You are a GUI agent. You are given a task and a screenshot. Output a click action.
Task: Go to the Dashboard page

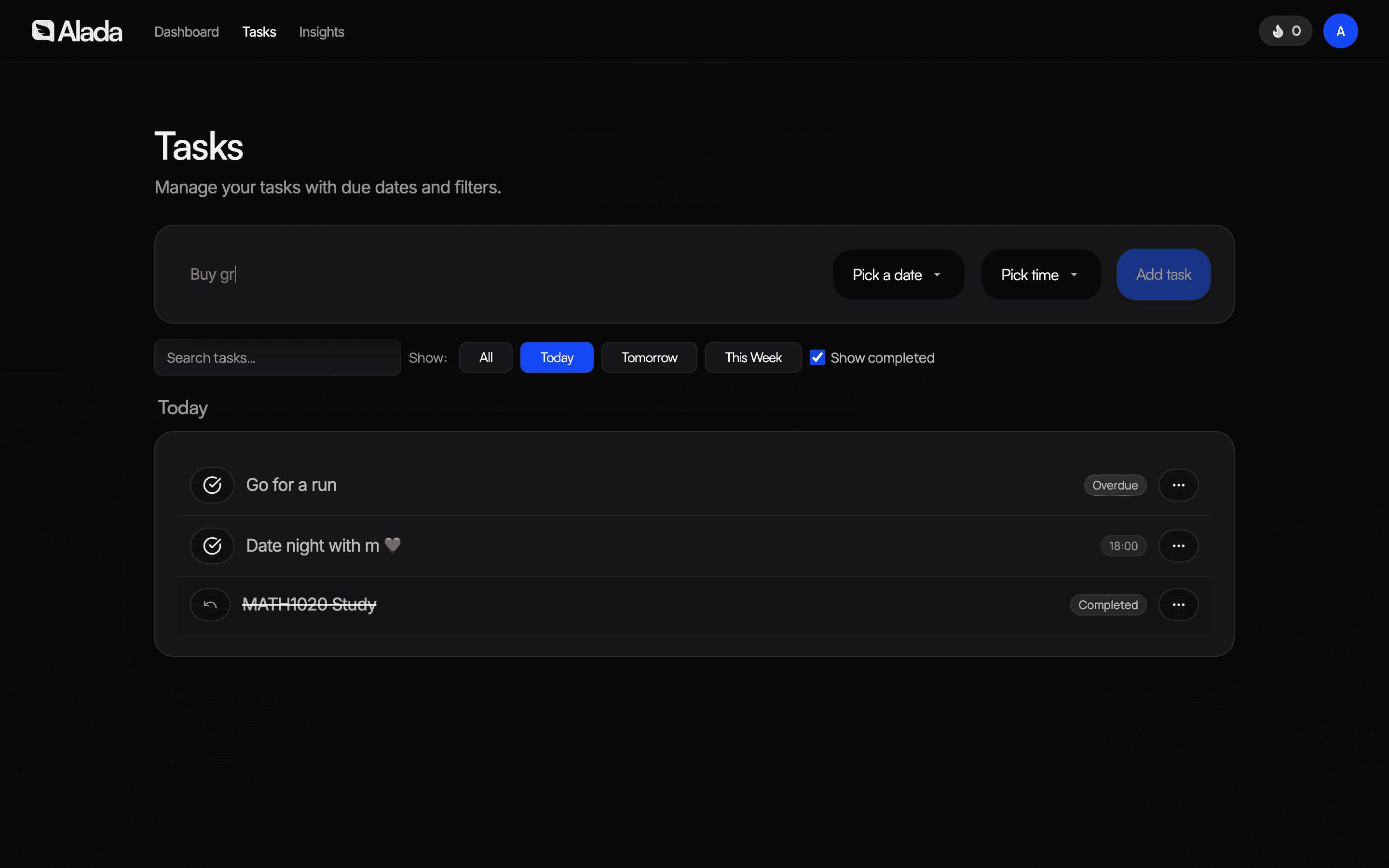pos(186,31)
